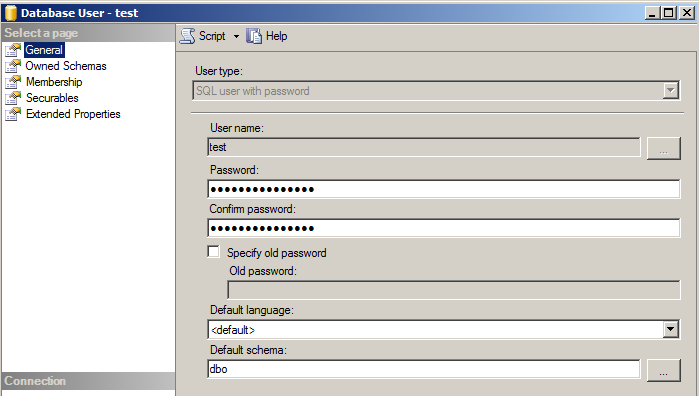Click the browse button beside Default schema
Screen dimensions: 699x396
click(x=663, y=370)
